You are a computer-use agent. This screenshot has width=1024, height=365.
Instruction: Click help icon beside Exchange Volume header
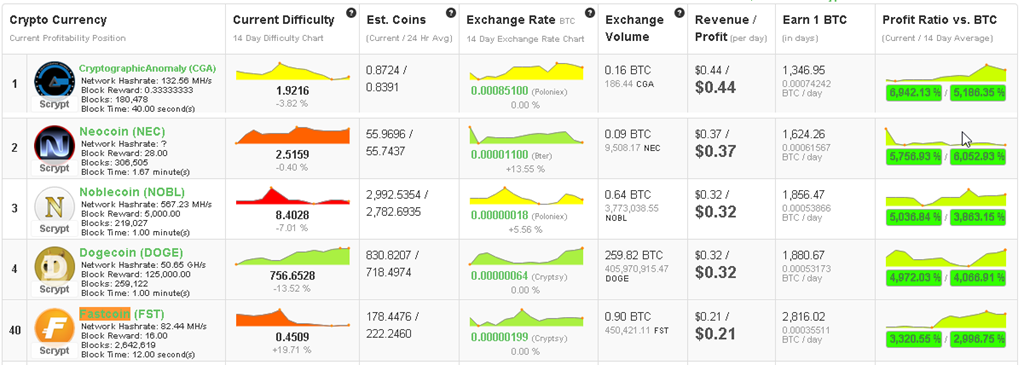679,13
